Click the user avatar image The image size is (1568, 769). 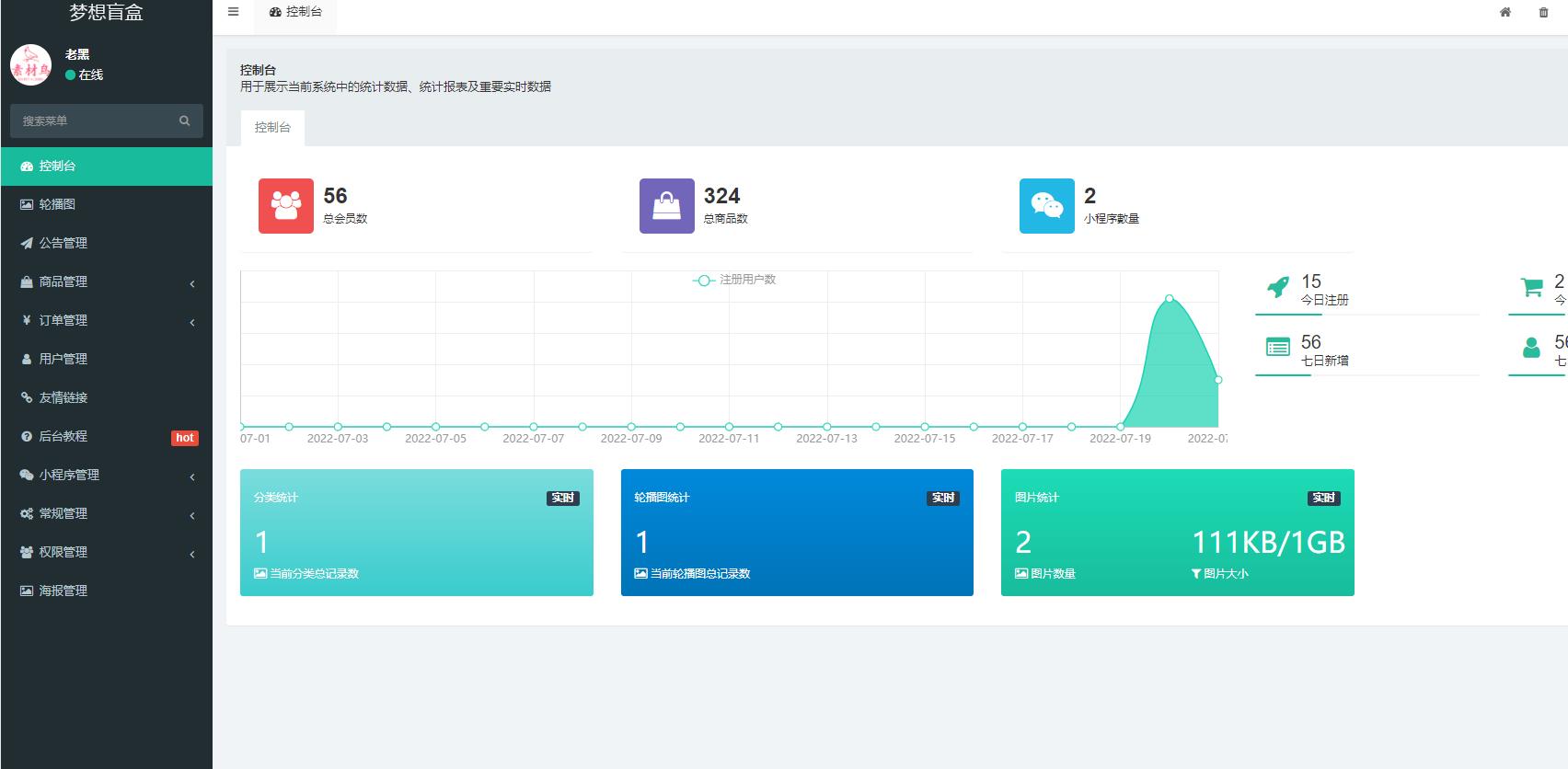(x=30, y=64)
